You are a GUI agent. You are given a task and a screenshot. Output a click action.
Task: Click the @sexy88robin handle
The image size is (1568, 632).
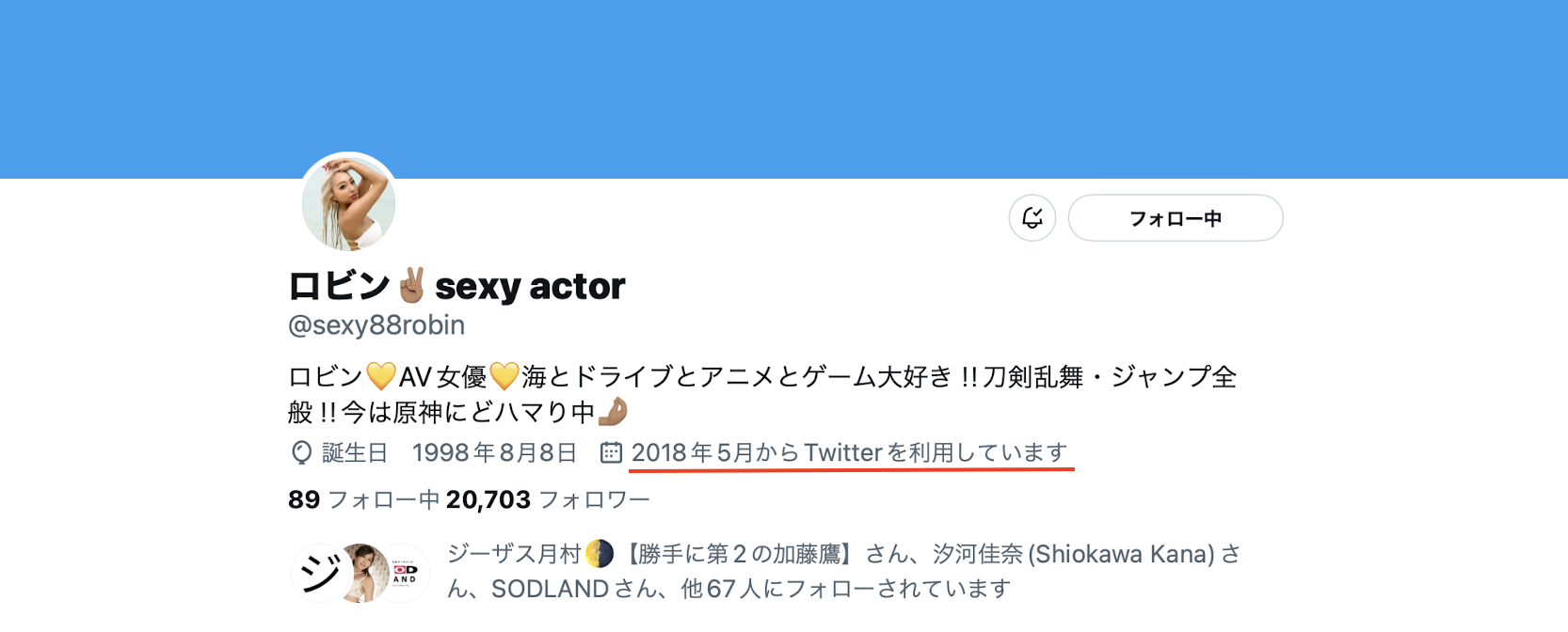[x=376, y=325]
